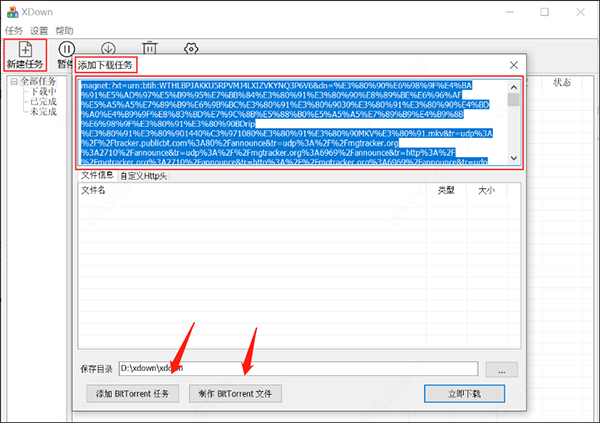Click the 大小 column header
This screenshot has height=423, width=600.
tap(486, 190)
